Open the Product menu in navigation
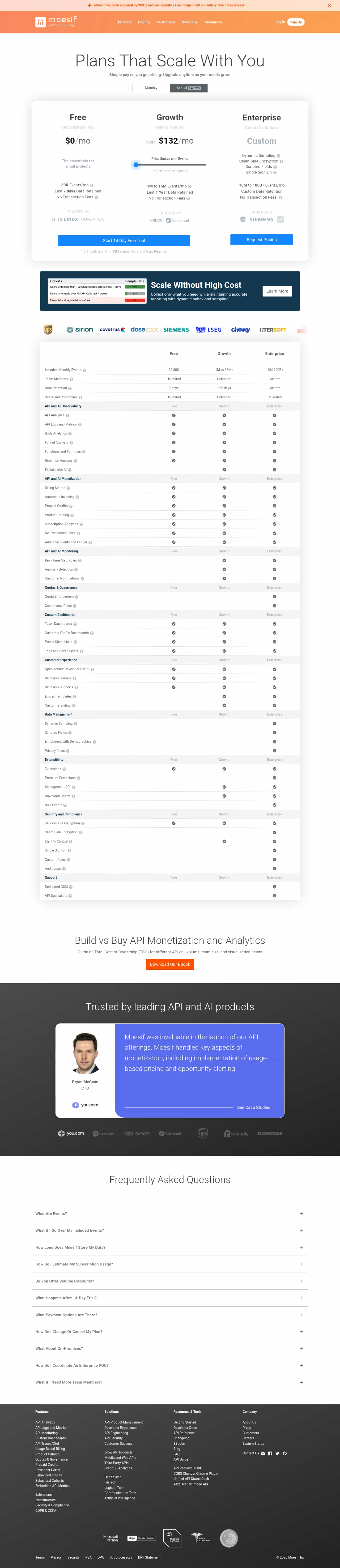Viewport: 340px width, 1568px height. tap(124, 22)
